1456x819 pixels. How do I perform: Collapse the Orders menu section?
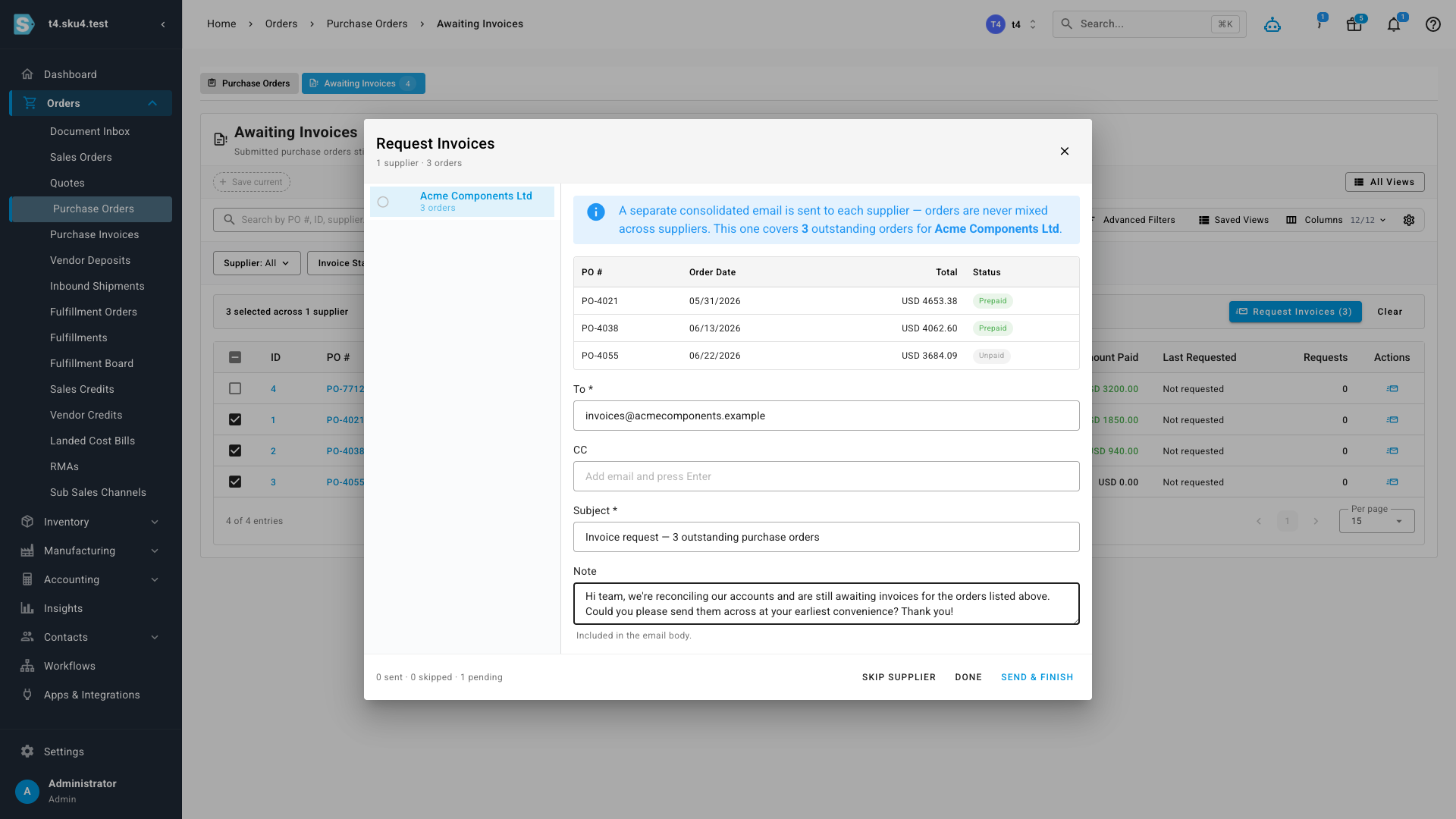tap(152, 103)
